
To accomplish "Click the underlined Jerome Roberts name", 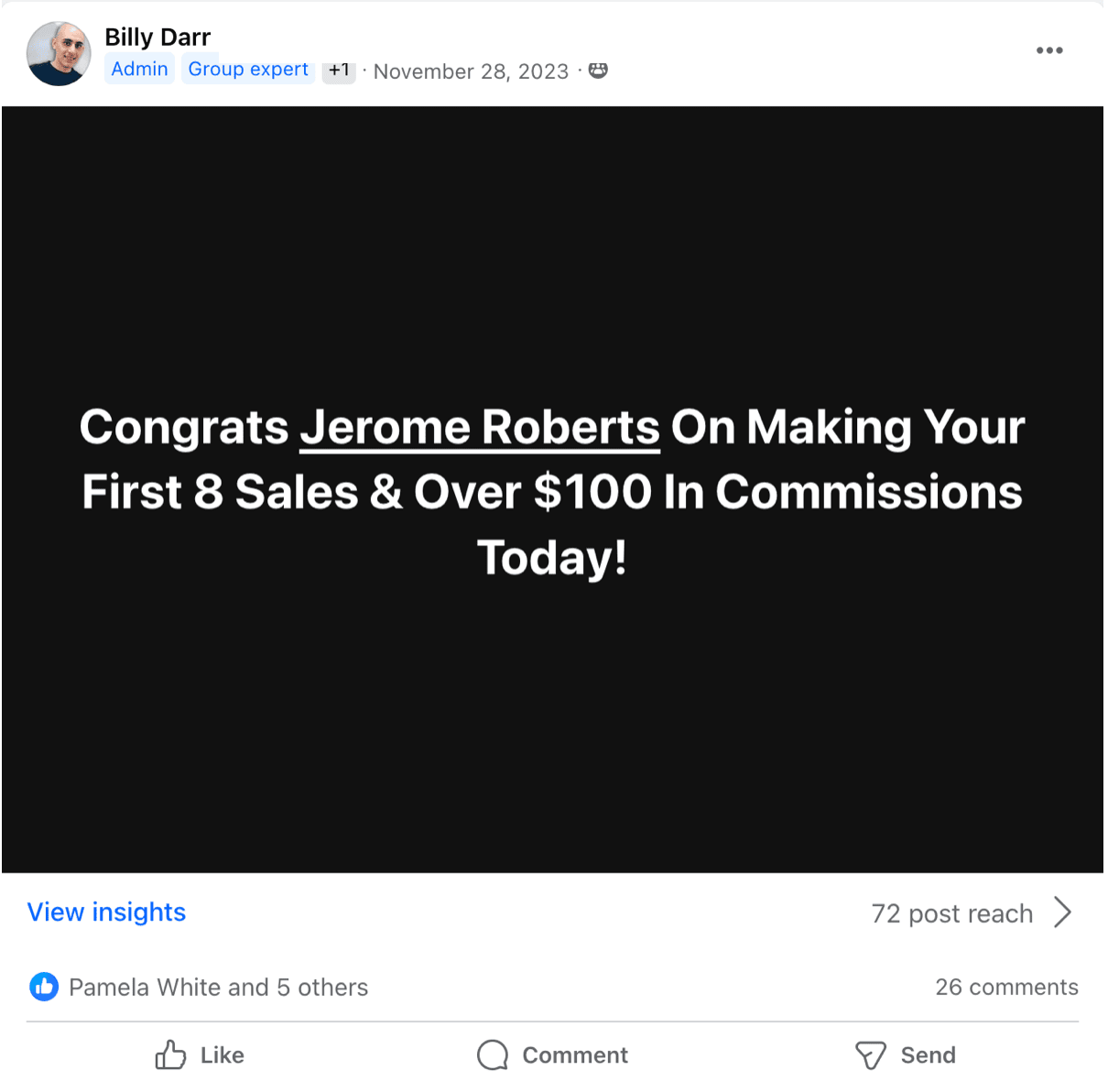I will point(480,428).
